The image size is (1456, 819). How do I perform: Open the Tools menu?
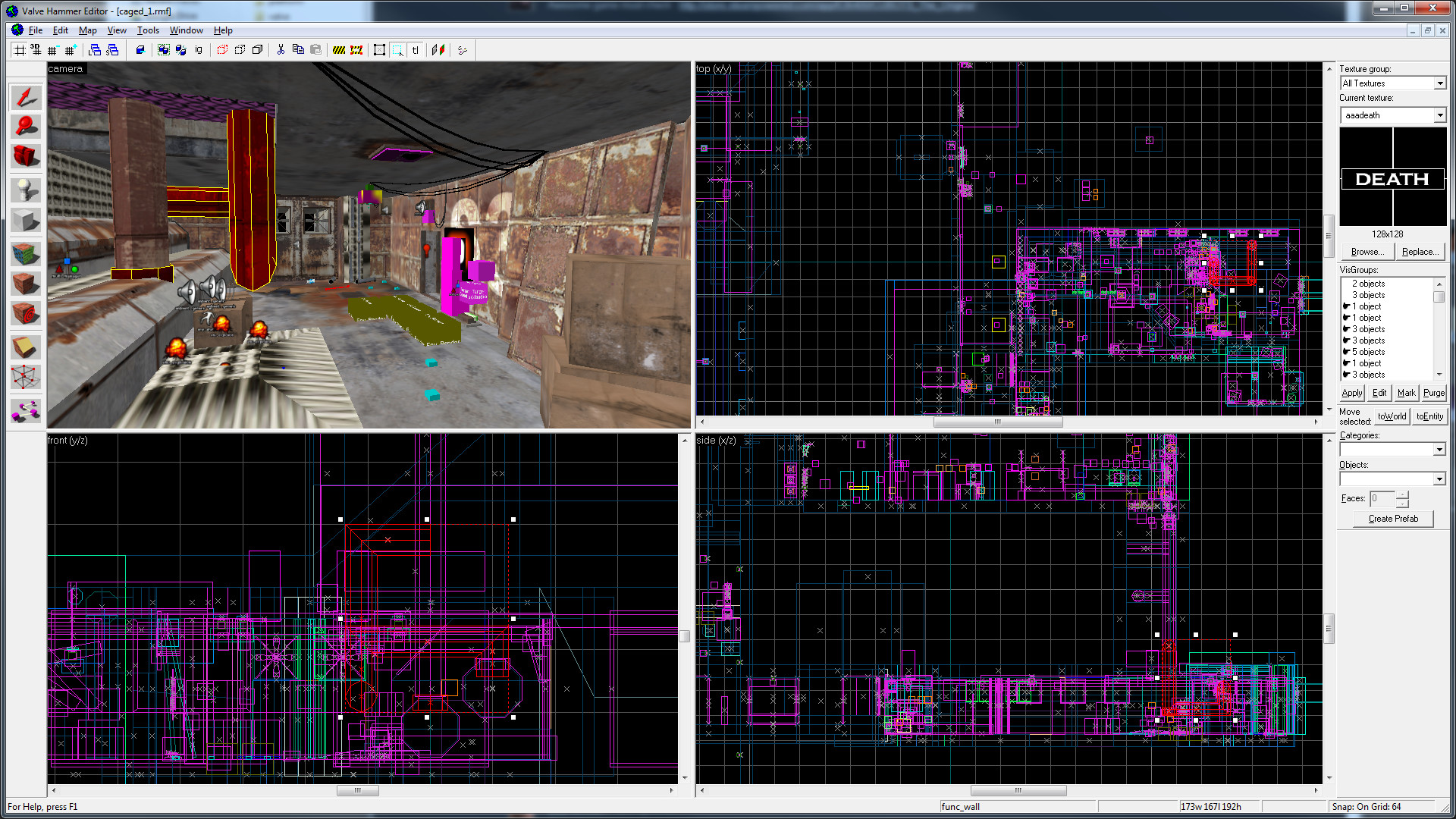point(147,30)
